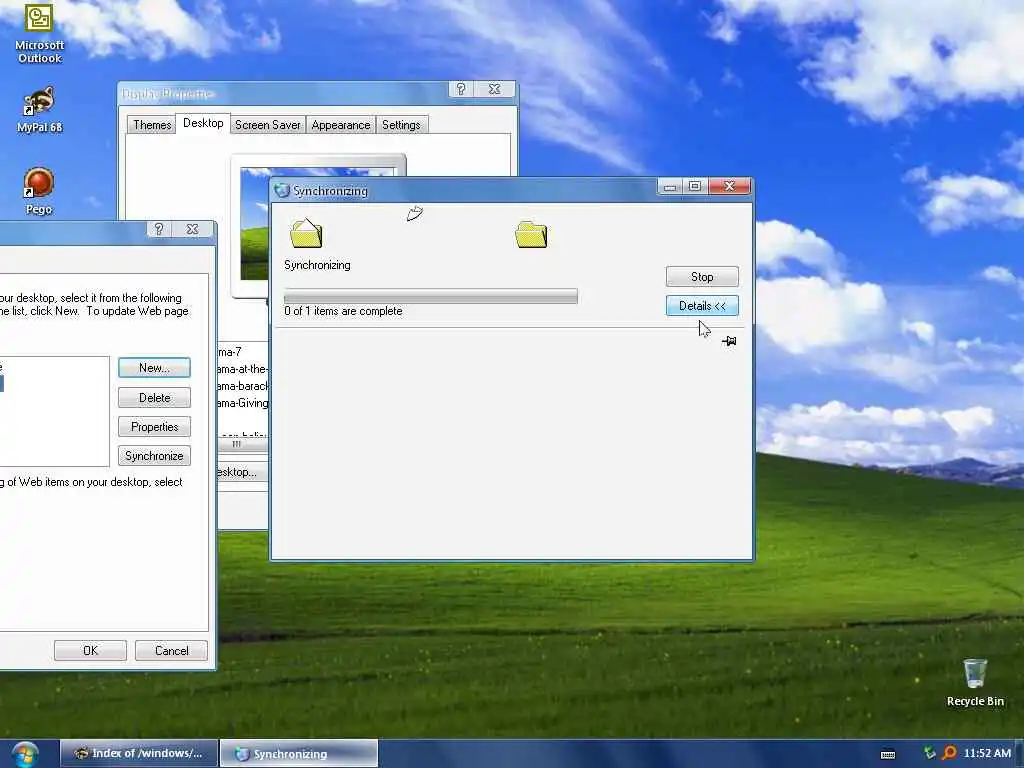Click Cancel in Desktop Items dialog

(x=171, y=650)
